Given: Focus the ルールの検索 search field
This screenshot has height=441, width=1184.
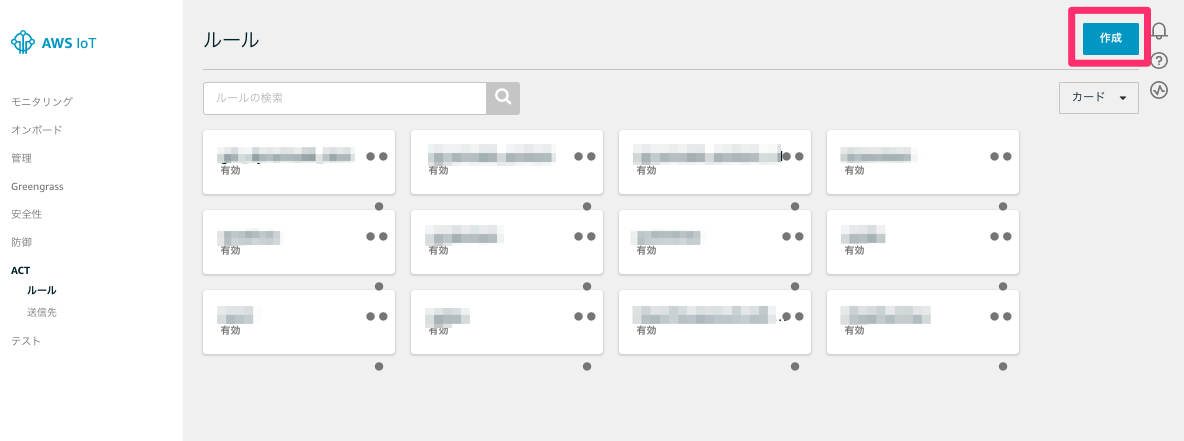Looking at the screenshot, I should [345, 98].
